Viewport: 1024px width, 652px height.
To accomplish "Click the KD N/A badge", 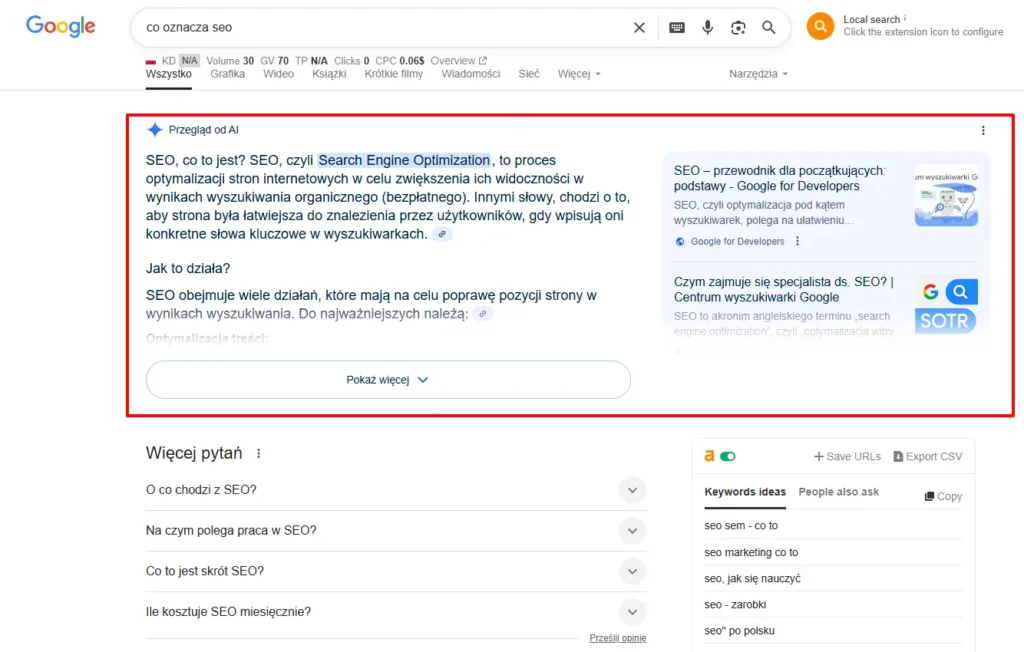I will pos(189,61).
